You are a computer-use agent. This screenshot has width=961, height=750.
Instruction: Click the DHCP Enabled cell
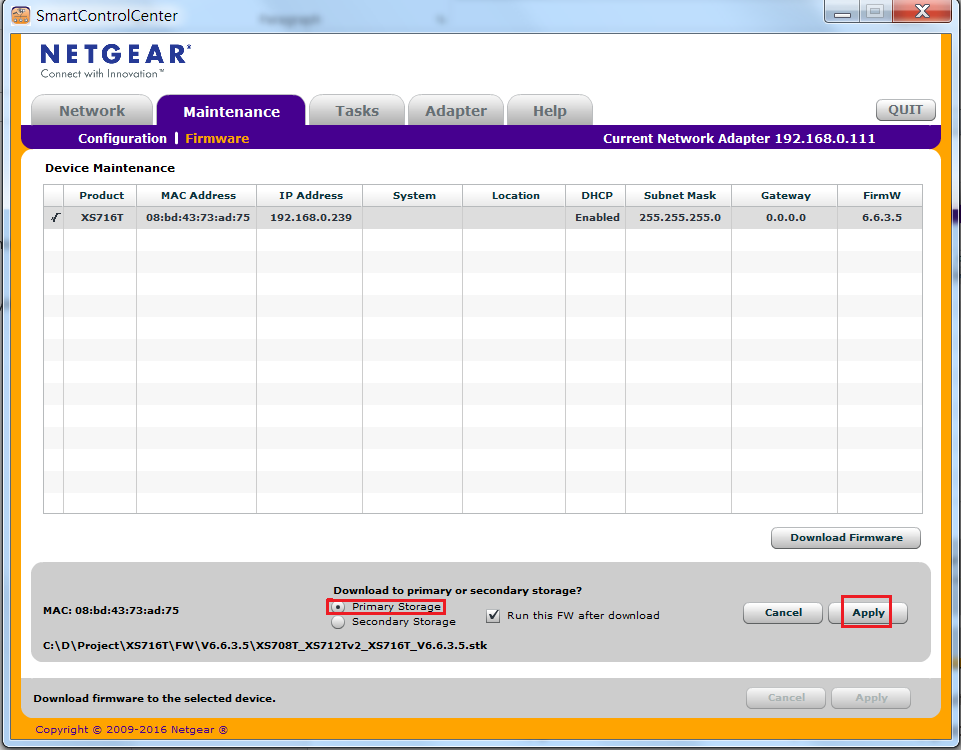596,218
